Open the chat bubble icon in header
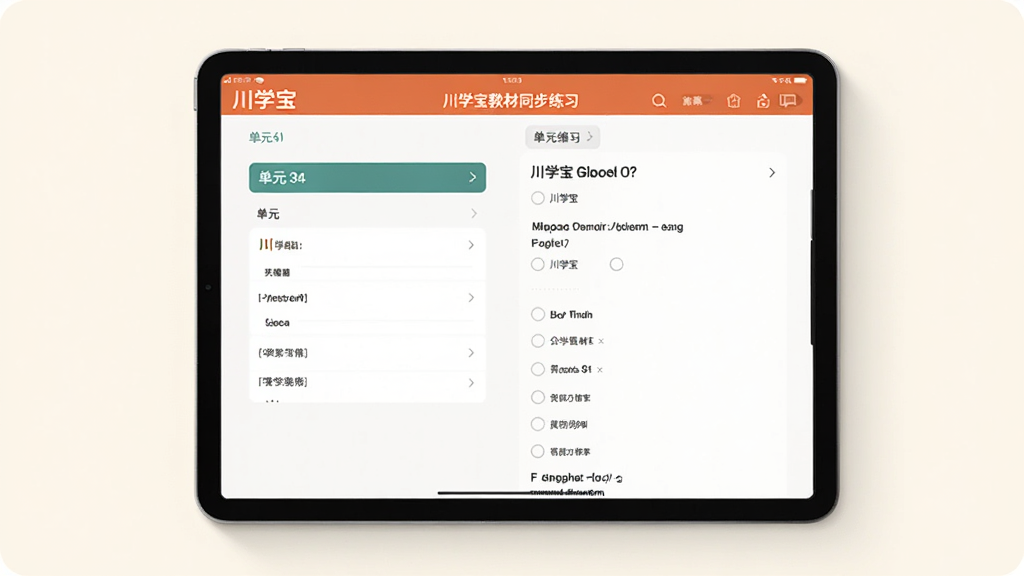Image resolution: width=1024 pixels, height=576 pixels. pos(788,101)
